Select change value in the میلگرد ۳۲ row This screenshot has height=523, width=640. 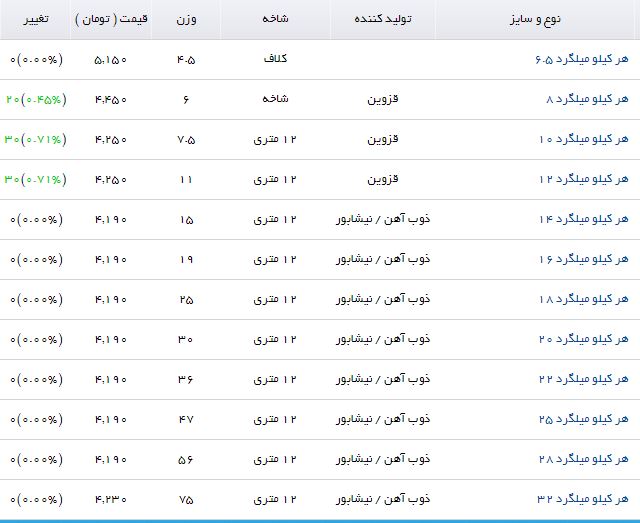tap(36, 500)
